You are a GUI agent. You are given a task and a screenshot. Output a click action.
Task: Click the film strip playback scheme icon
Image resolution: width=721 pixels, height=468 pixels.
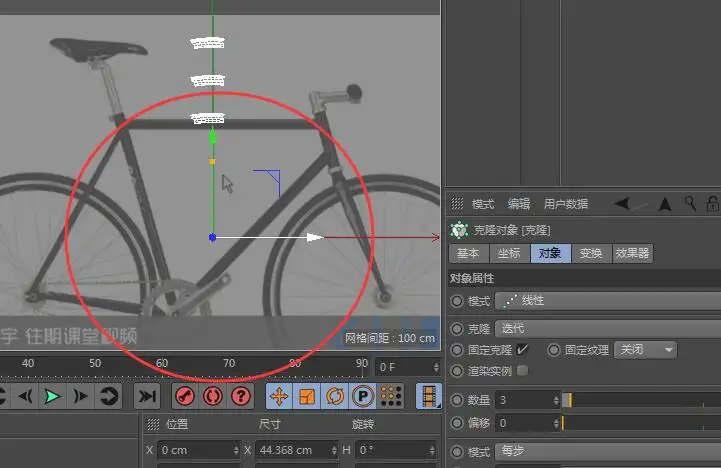[x=429, y=396]
